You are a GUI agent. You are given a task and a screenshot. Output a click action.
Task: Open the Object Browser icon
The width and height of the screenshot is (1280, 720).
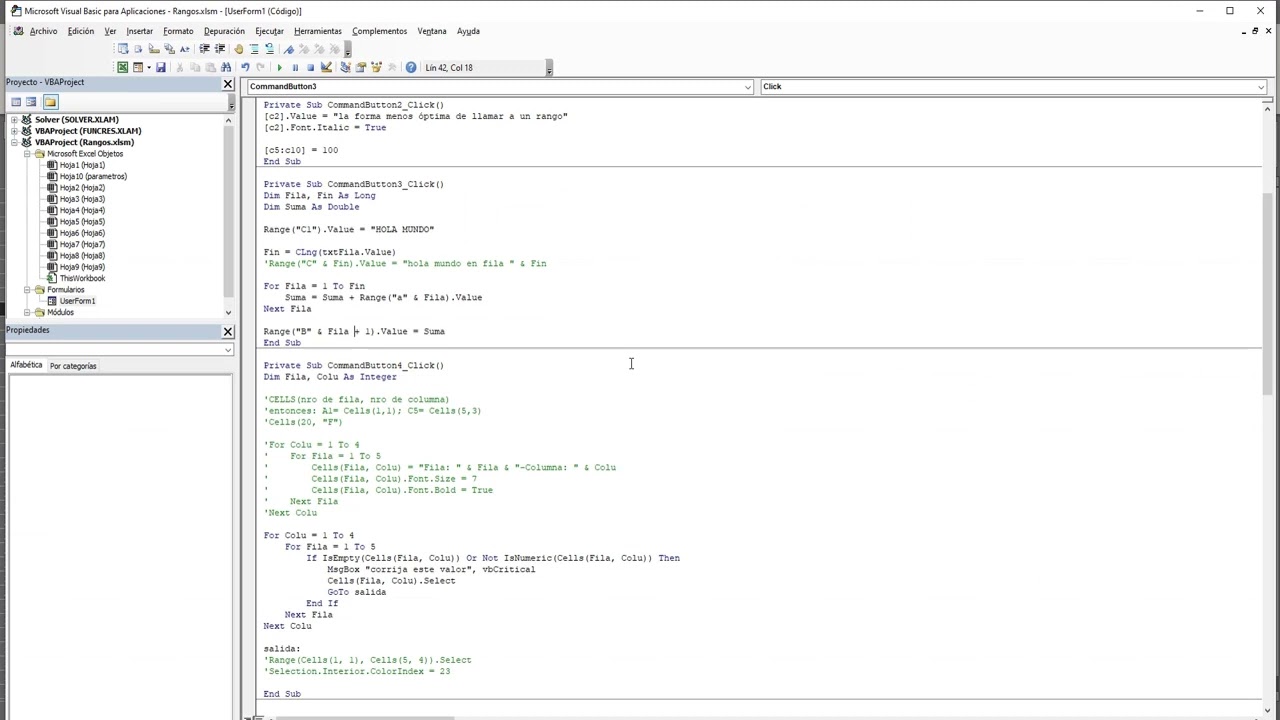coord(376,67)
